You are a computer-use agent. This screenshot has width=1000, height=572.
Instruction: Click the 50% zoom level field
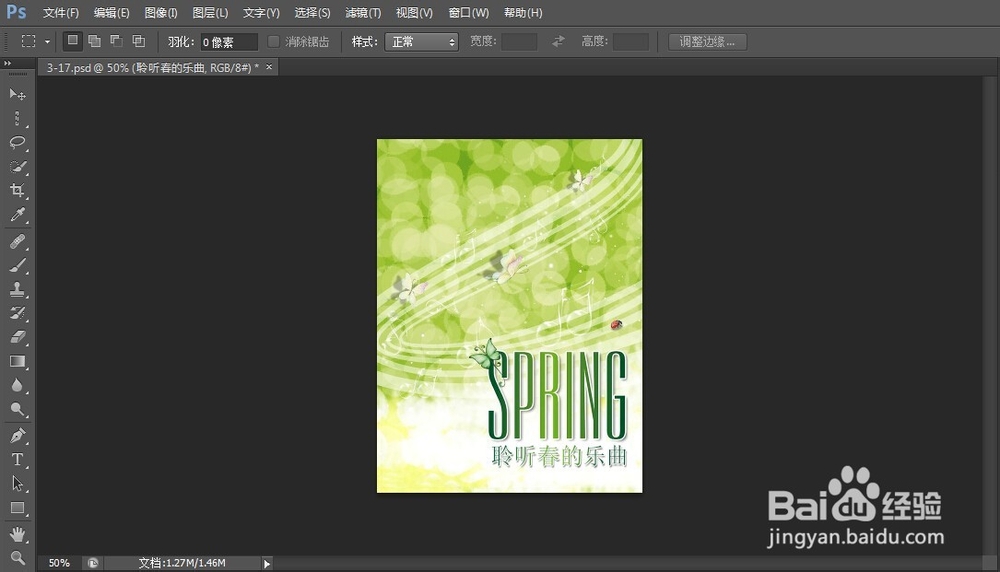tap(59, 563)
